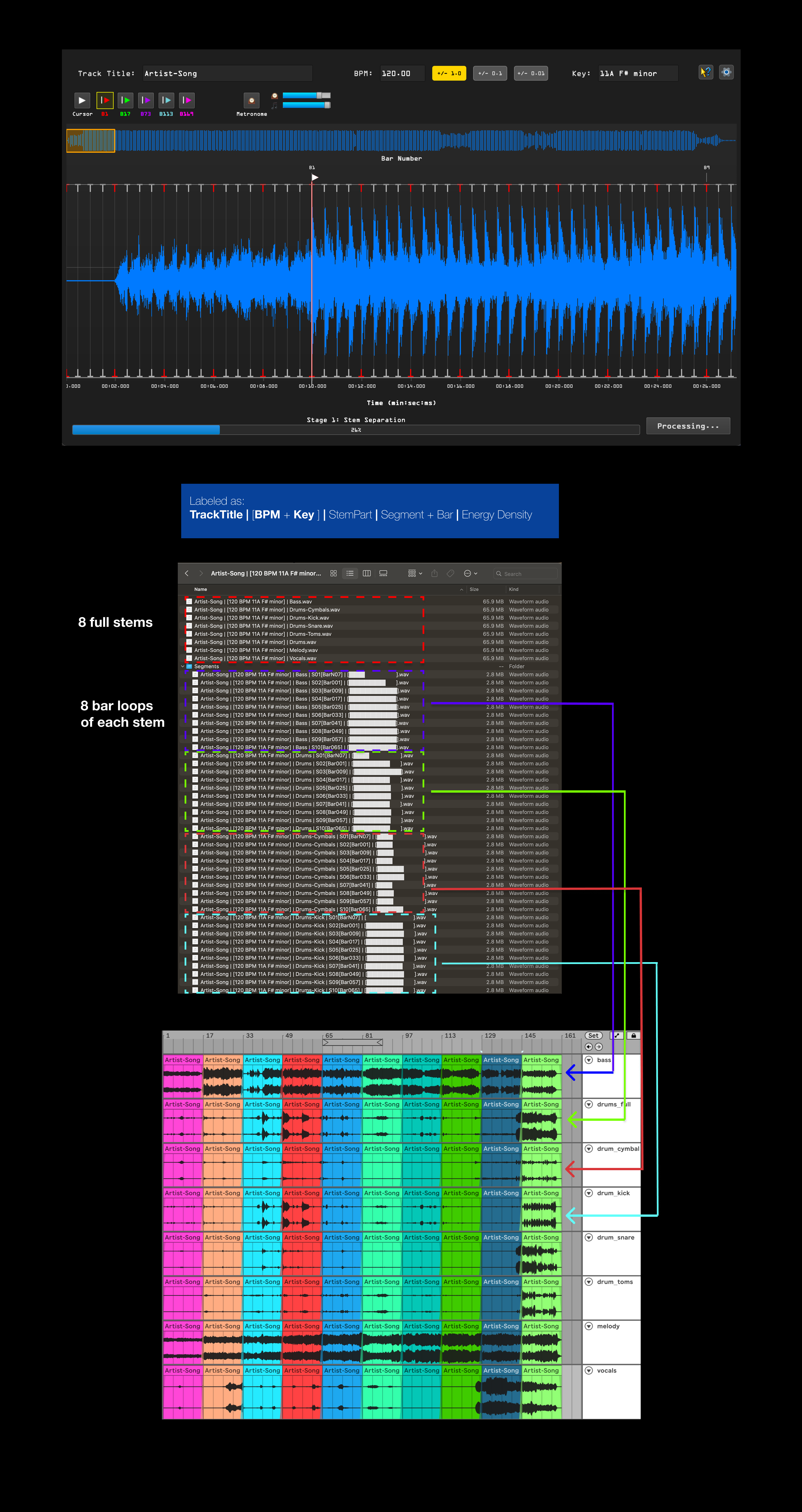Click the Set locator button
Image resolution: width=802 pixels, height=1512 pixels.
point(594,1036)
